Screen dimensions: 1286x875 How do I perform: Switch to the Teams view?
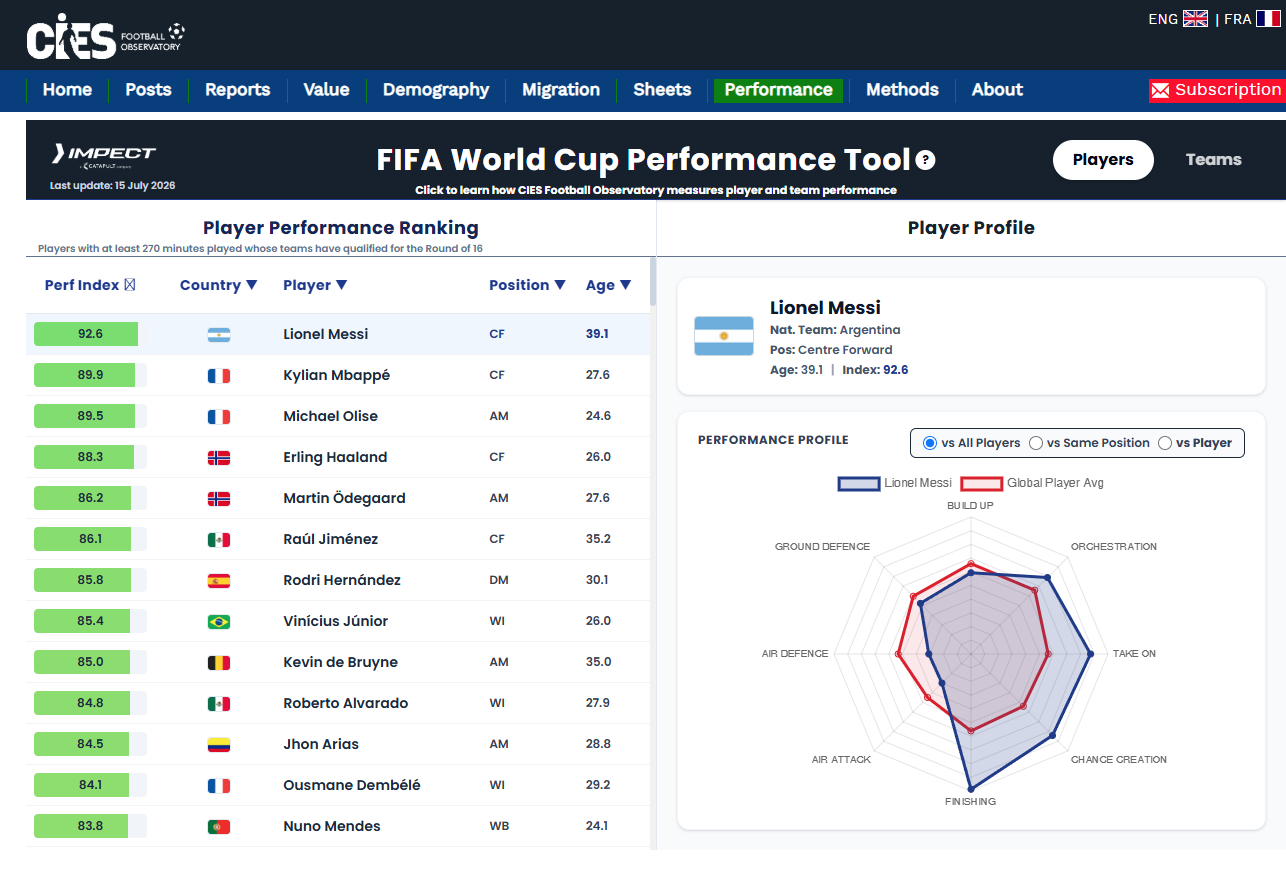[x=1213, y=160]
